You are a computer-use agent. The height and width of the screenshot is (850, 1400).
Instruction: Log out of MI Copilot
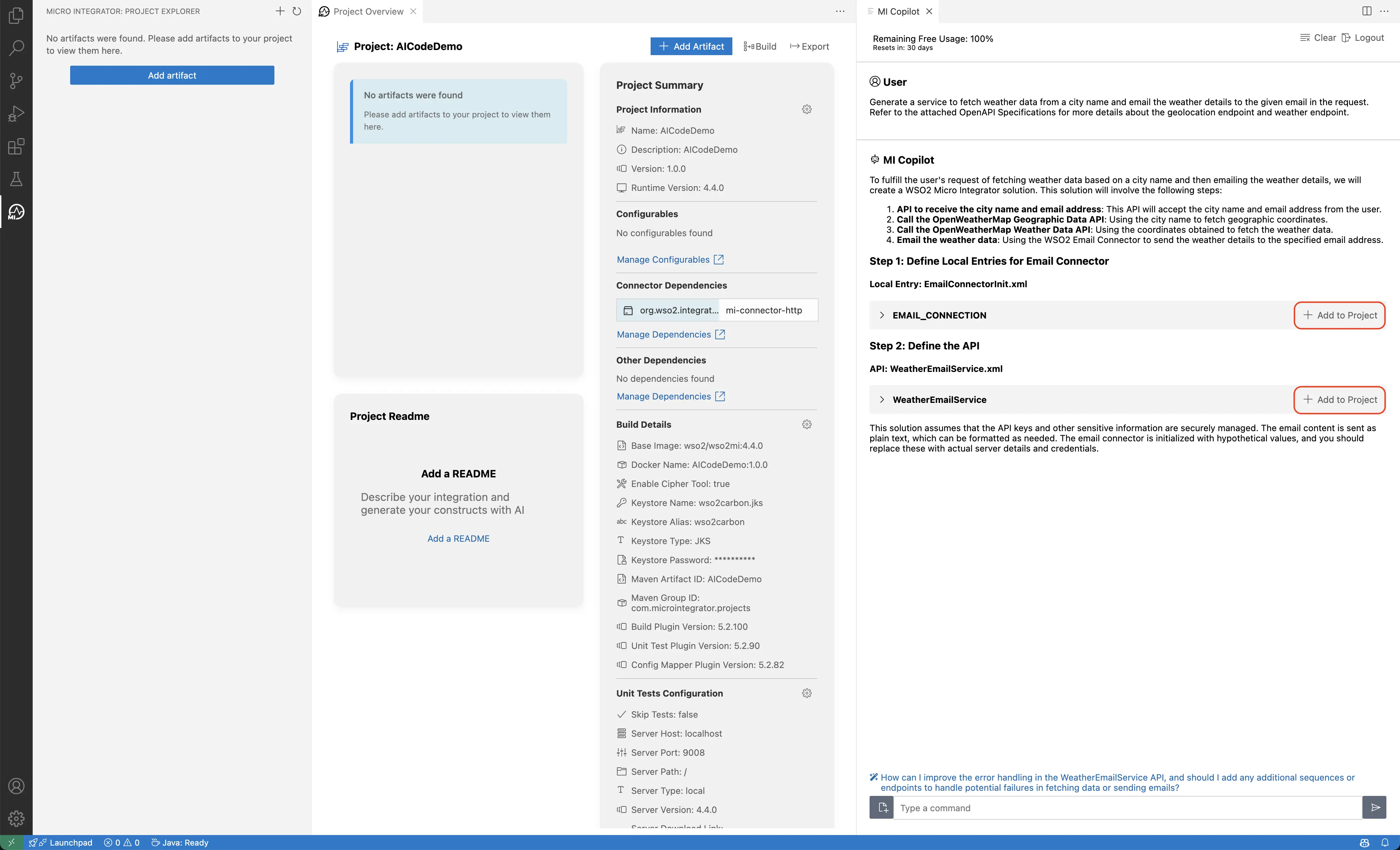[1363, 37]
